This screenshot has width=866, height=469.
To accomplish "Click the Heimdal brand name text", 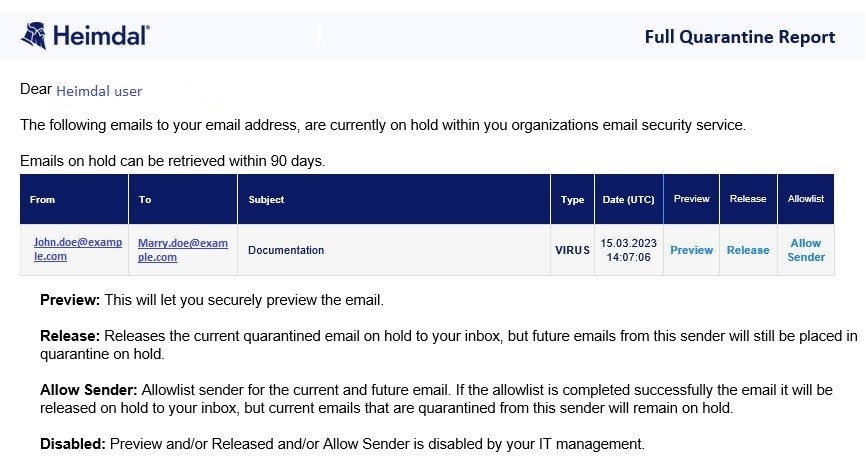I will pos(101,36).
